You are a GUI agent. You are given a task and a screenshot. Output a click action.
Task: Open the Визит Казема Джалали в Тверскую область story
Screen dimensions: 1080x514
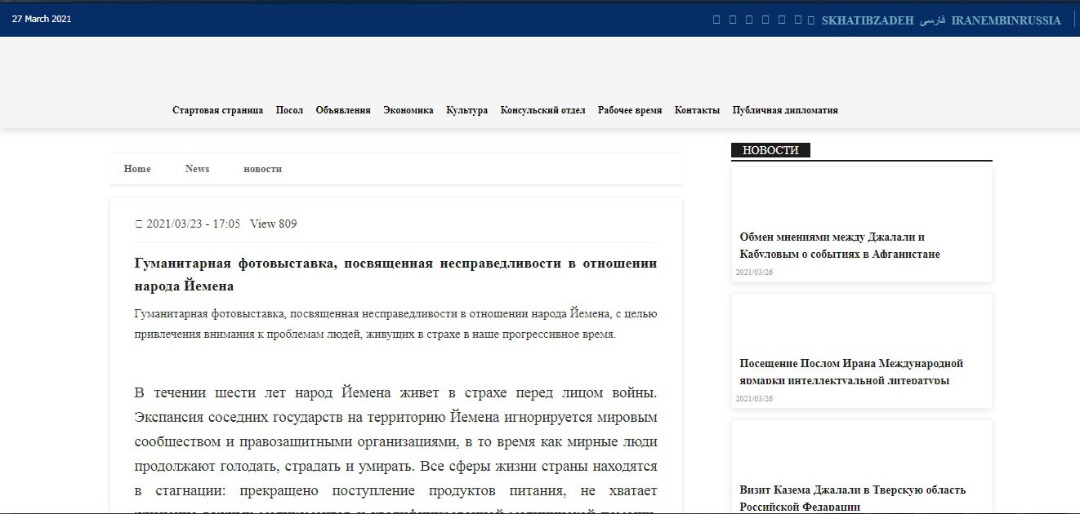852,497
